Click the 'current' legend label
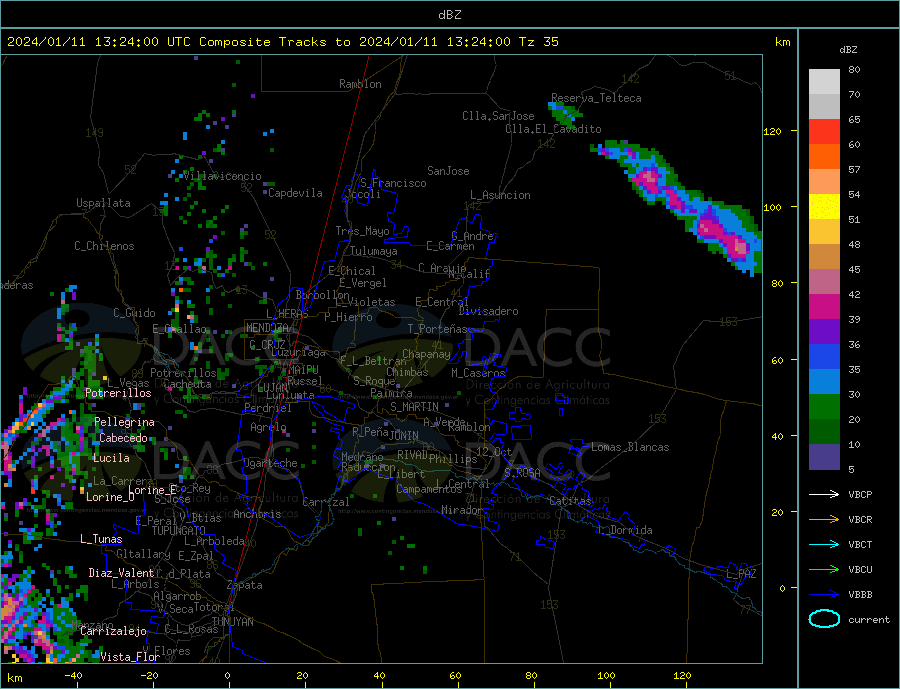Viewport: 900px width, 689px height. point(868,620)
